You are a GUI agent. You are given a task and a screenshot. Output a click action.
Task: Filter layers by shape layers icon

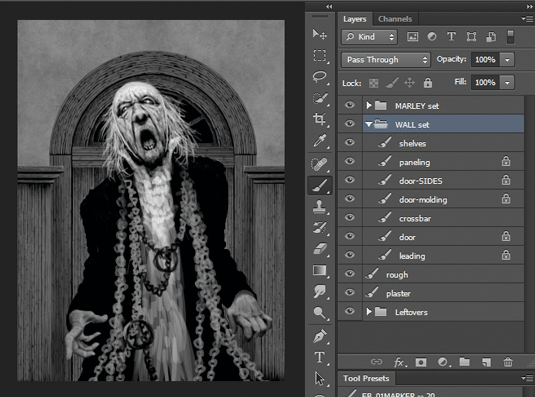[x=471, y=36]
